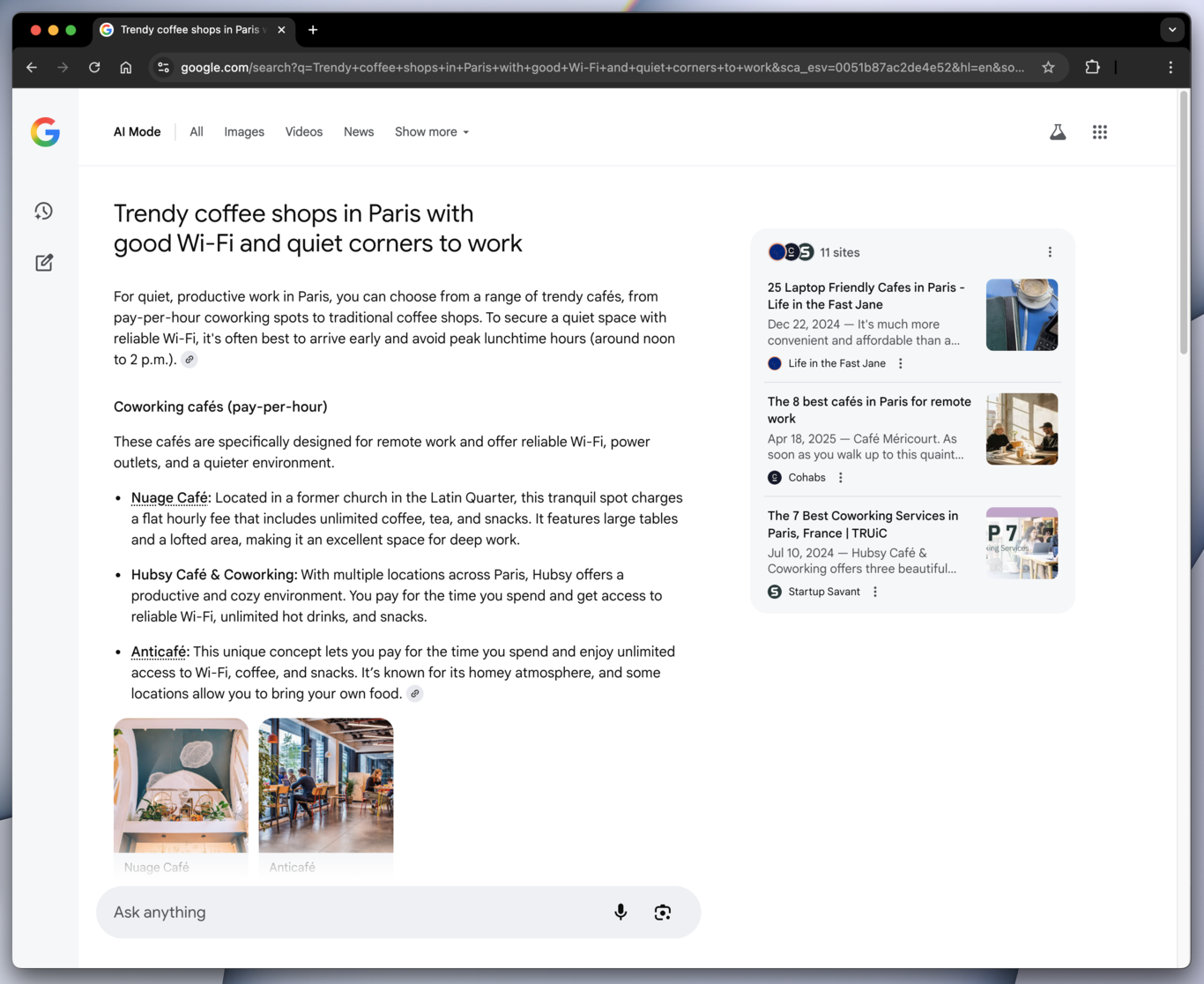Click Hubsy Café & Coworking text
Viewport: 1204px width, 984px height.
coord(214,575)
